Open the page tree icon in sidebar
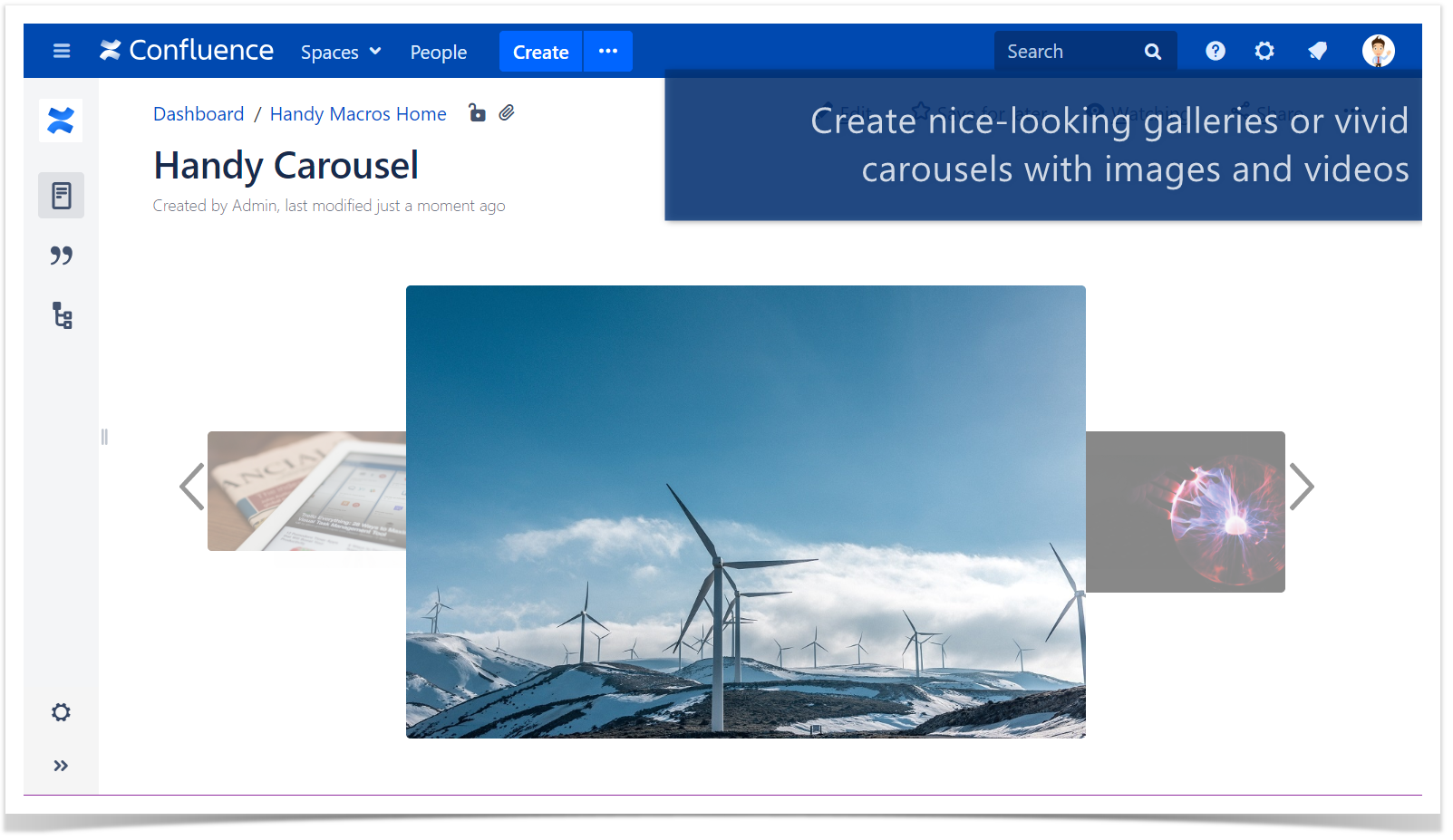The image size is (1453, 840). coord(62,315)
